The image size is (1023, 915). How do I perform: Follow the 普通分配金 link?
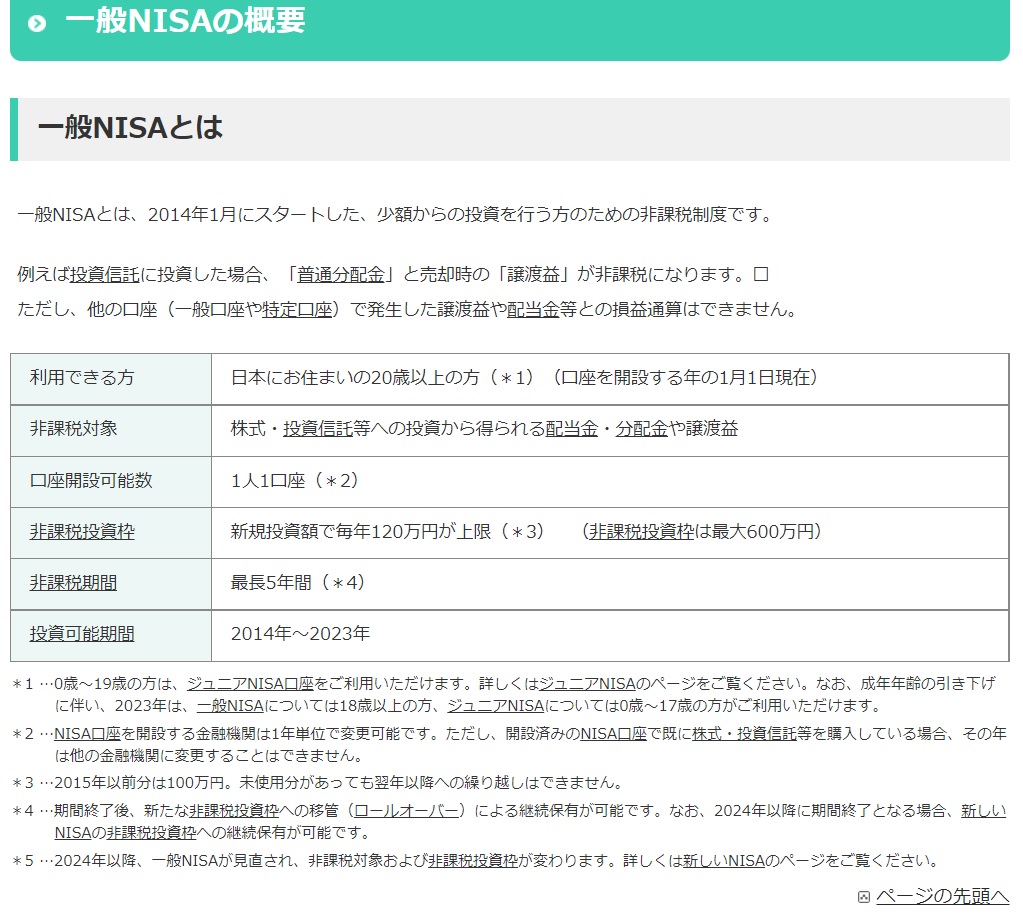(x=341, y=275)
